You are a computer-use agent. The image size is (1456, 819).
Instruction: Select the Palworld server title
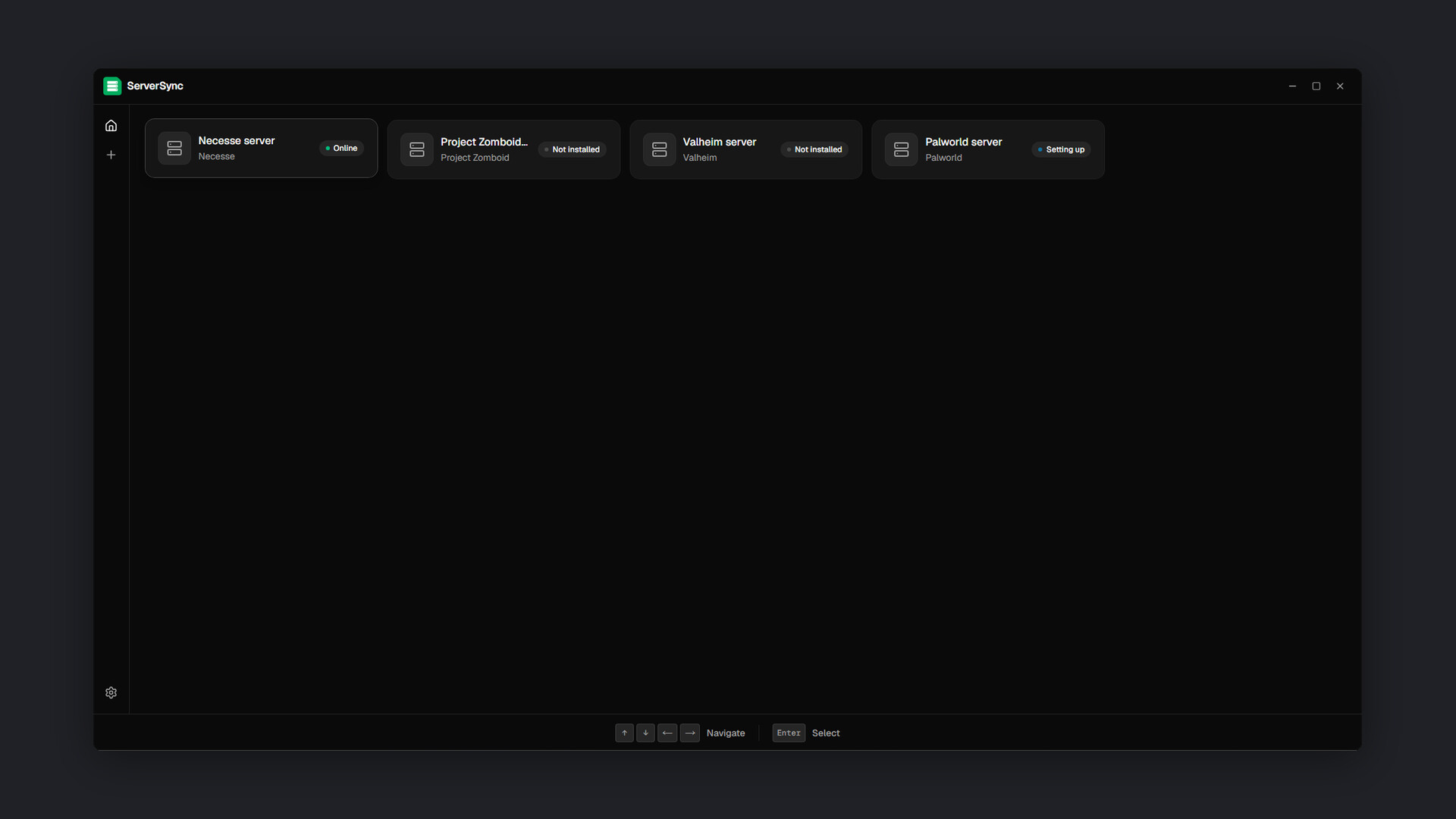pos(964,143)
